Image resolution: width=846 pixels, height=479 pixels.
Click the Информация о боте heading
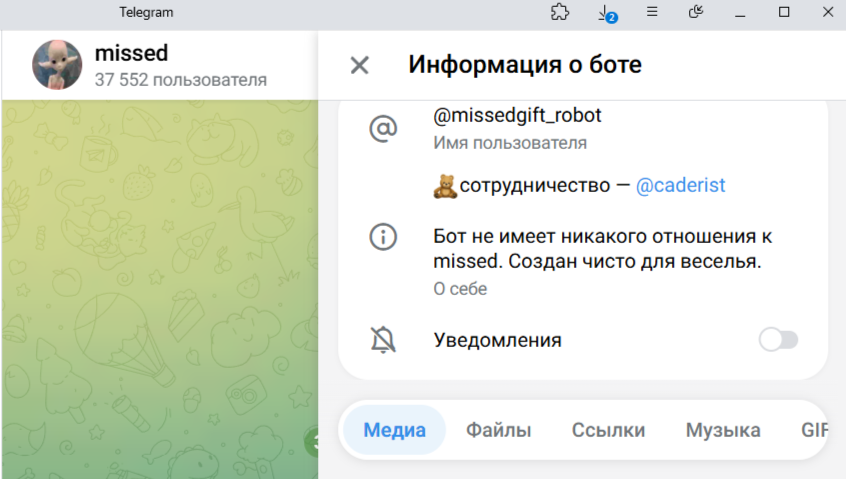coord(525,65)
